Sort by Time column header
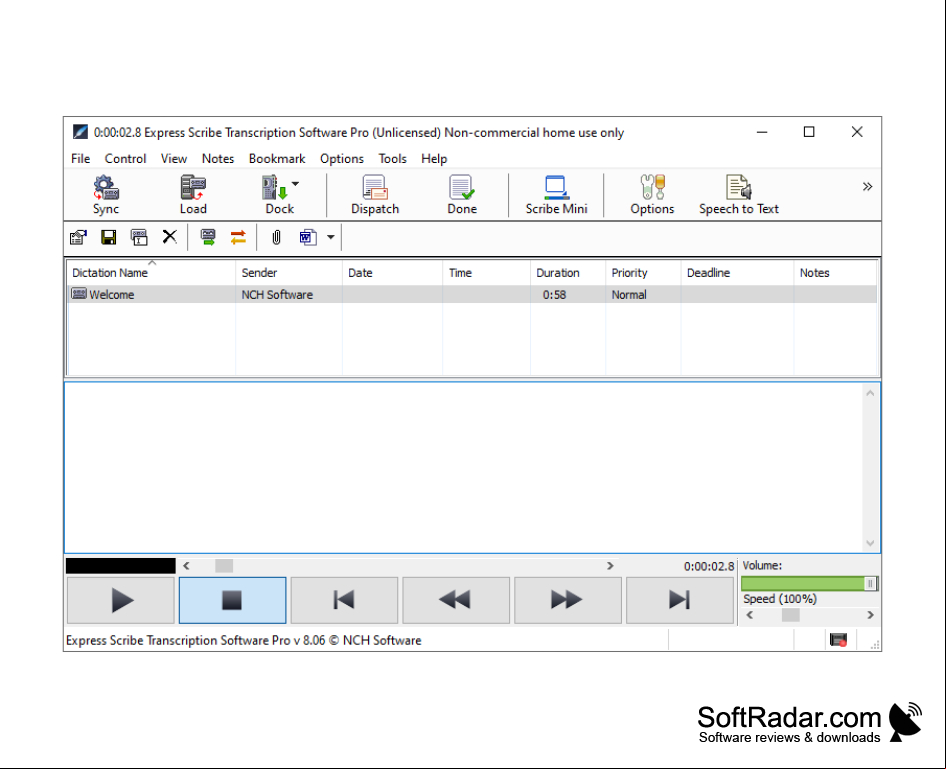This screenshot has width=946, height=769. [x=486, y=273]
